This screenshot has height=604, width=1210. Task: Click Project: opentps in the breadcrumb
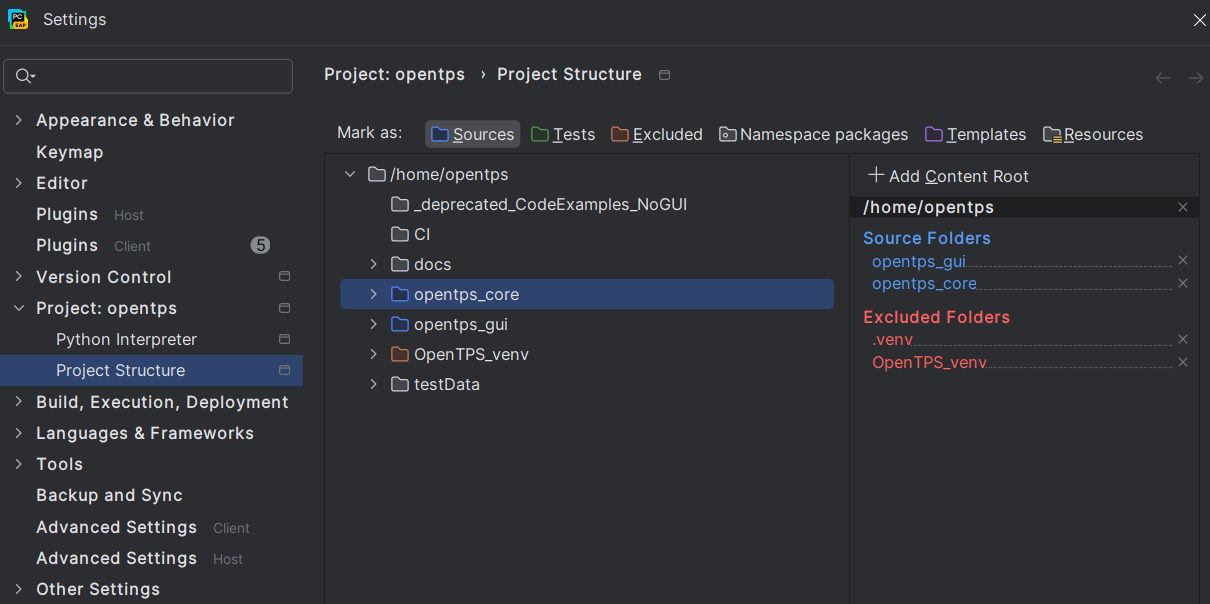pos(397,75)
